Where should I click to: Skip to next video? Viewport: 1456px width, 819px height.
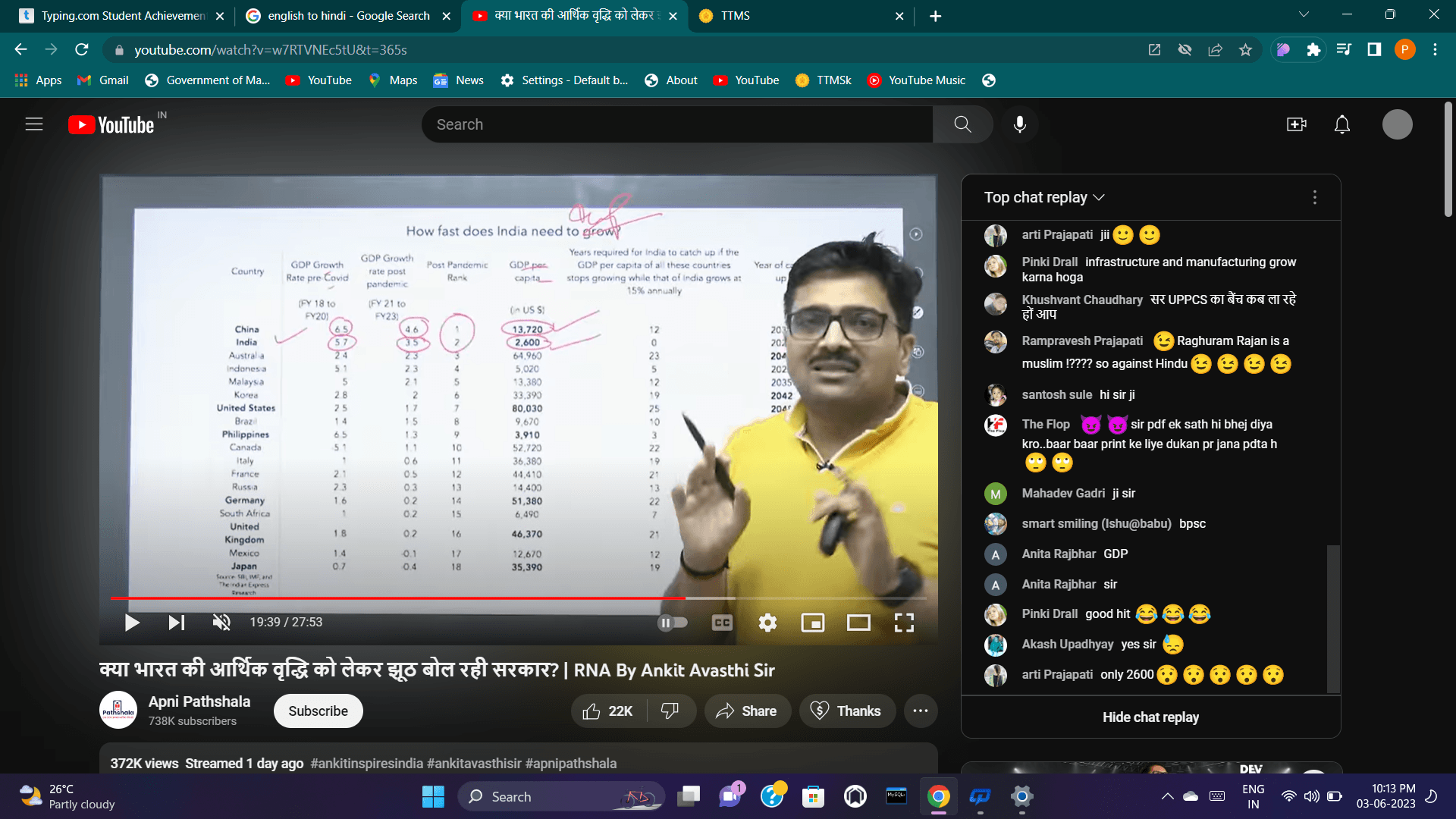[x=176, y=623]
